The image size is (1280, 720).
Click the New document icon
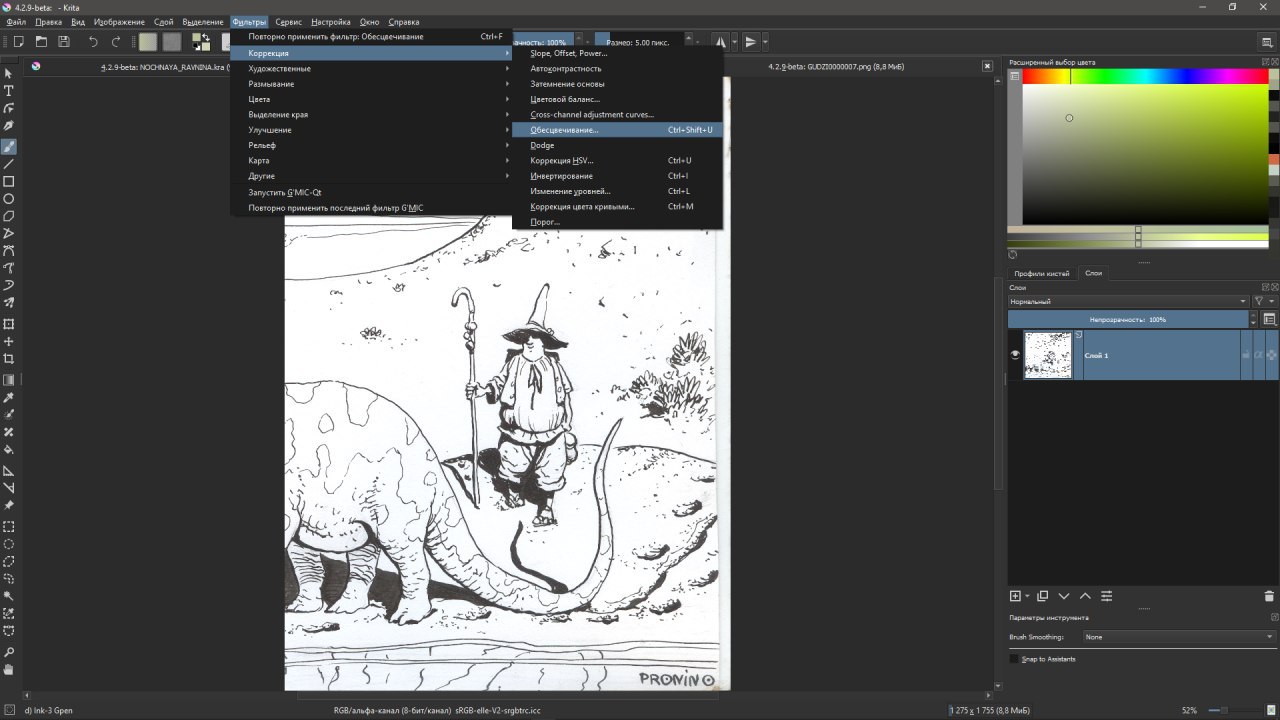(x=18, y=41)
